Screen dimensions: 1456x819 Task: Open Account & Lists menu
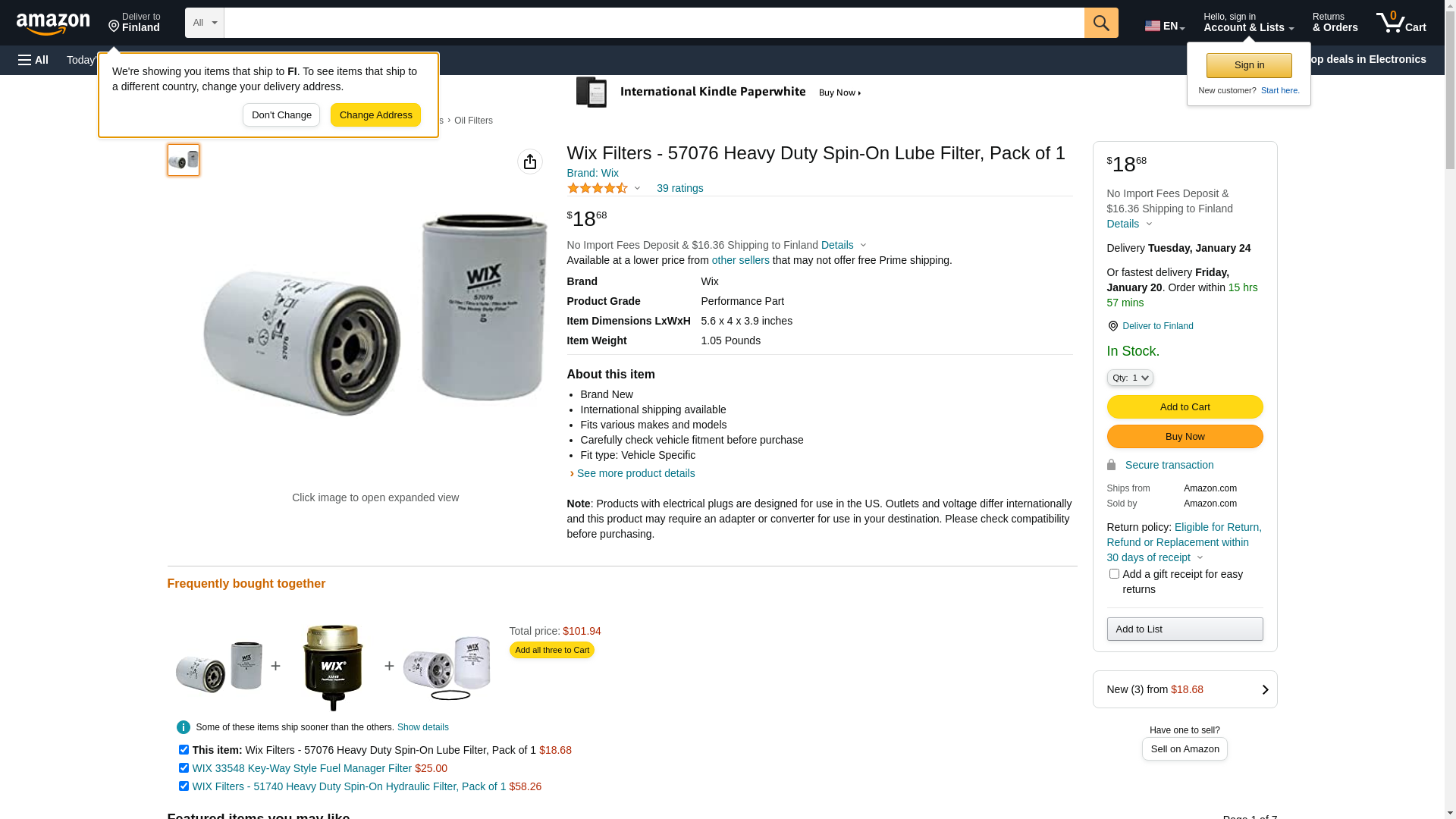click(1248, 23)
